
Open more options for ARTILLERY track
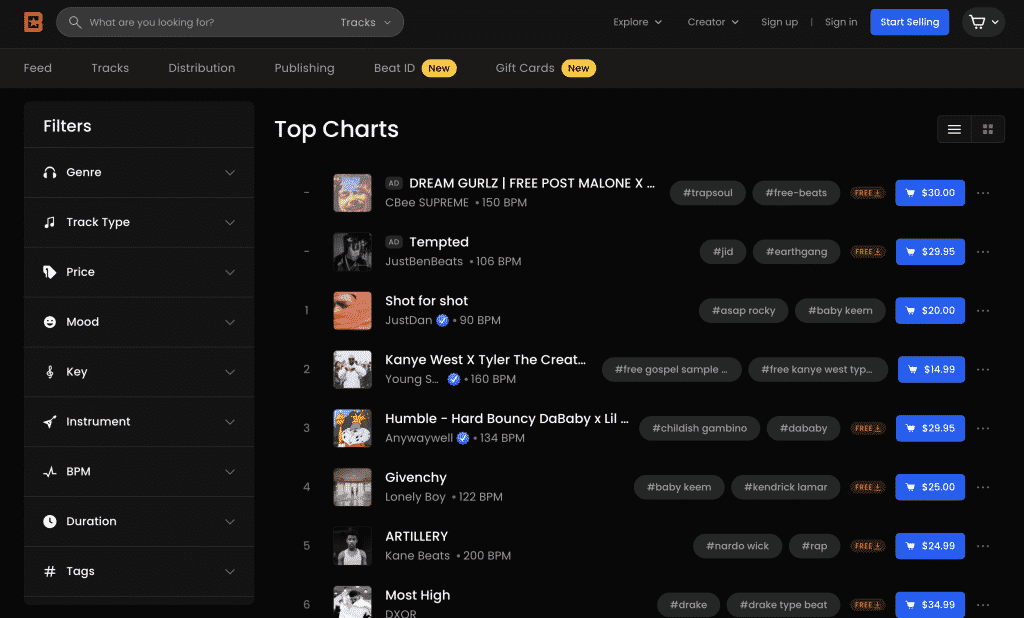983,547
